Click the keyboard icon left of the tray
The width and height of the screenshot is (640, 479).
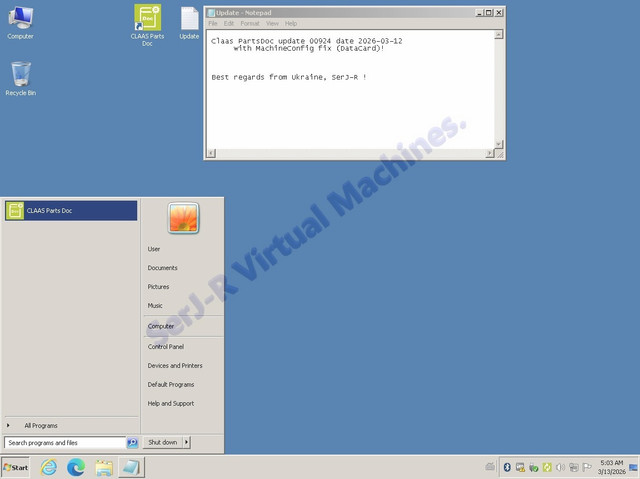click(490, 467)
